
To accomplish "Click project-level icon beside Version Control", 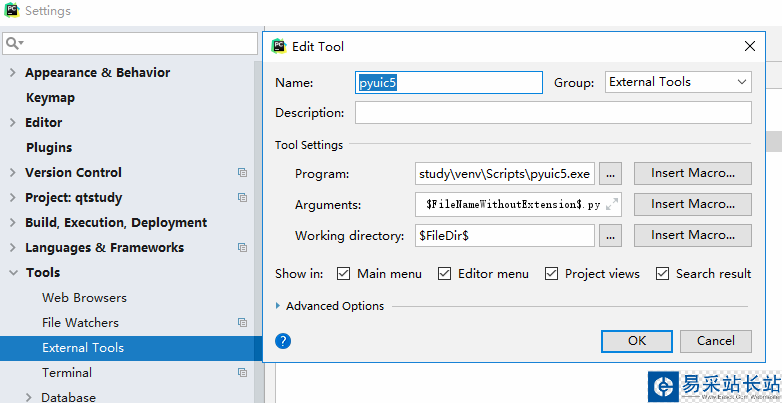I will (x=242, y=173).
